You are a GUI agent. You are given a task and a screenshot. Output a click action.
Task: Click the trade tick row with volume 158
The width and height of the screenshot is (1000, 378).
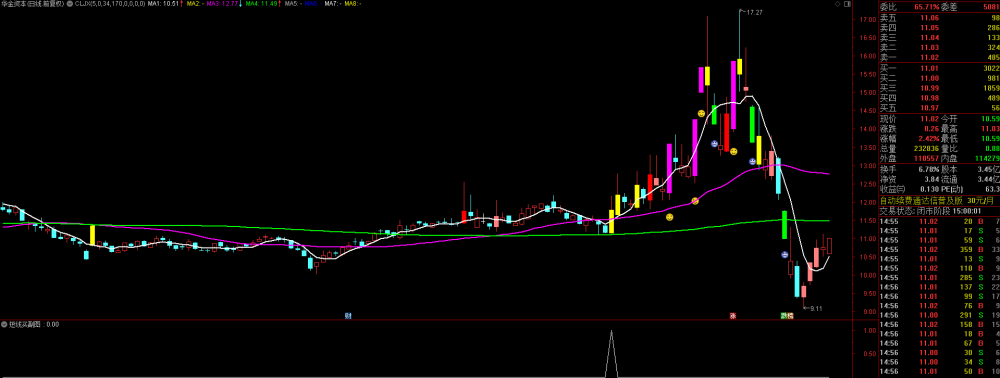coord(939,324)
